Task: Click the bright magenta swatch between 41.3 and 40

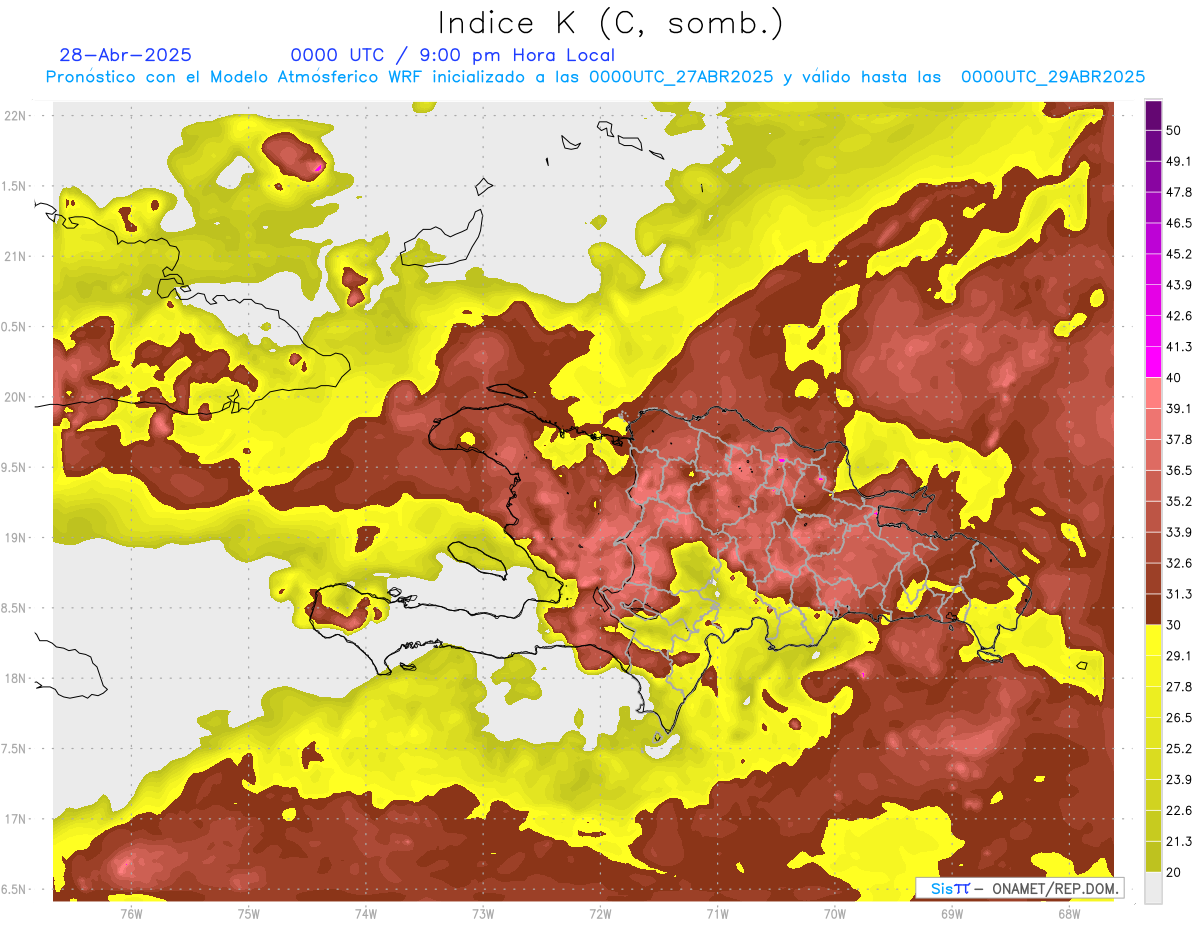Action: [x=1153, y=362]
